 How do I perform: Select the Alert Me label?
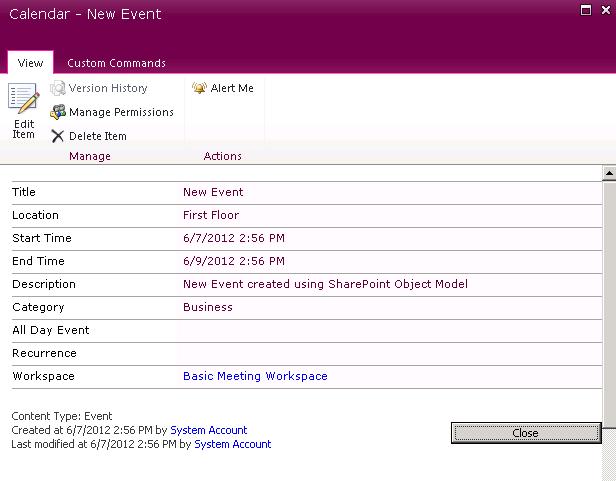[x=232, y=88]
